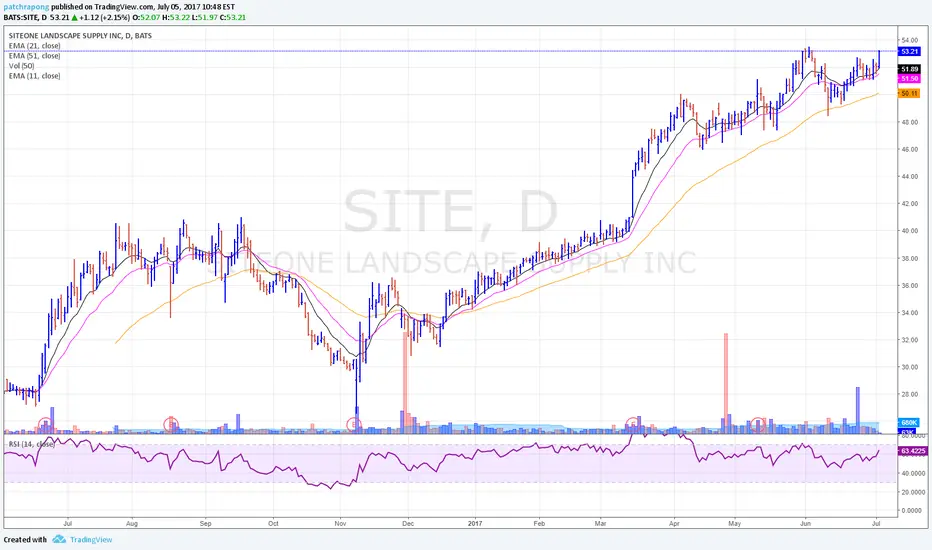Click the H:53.22 high value
This screenshot has height=550, width=932.
pos(176,17)
